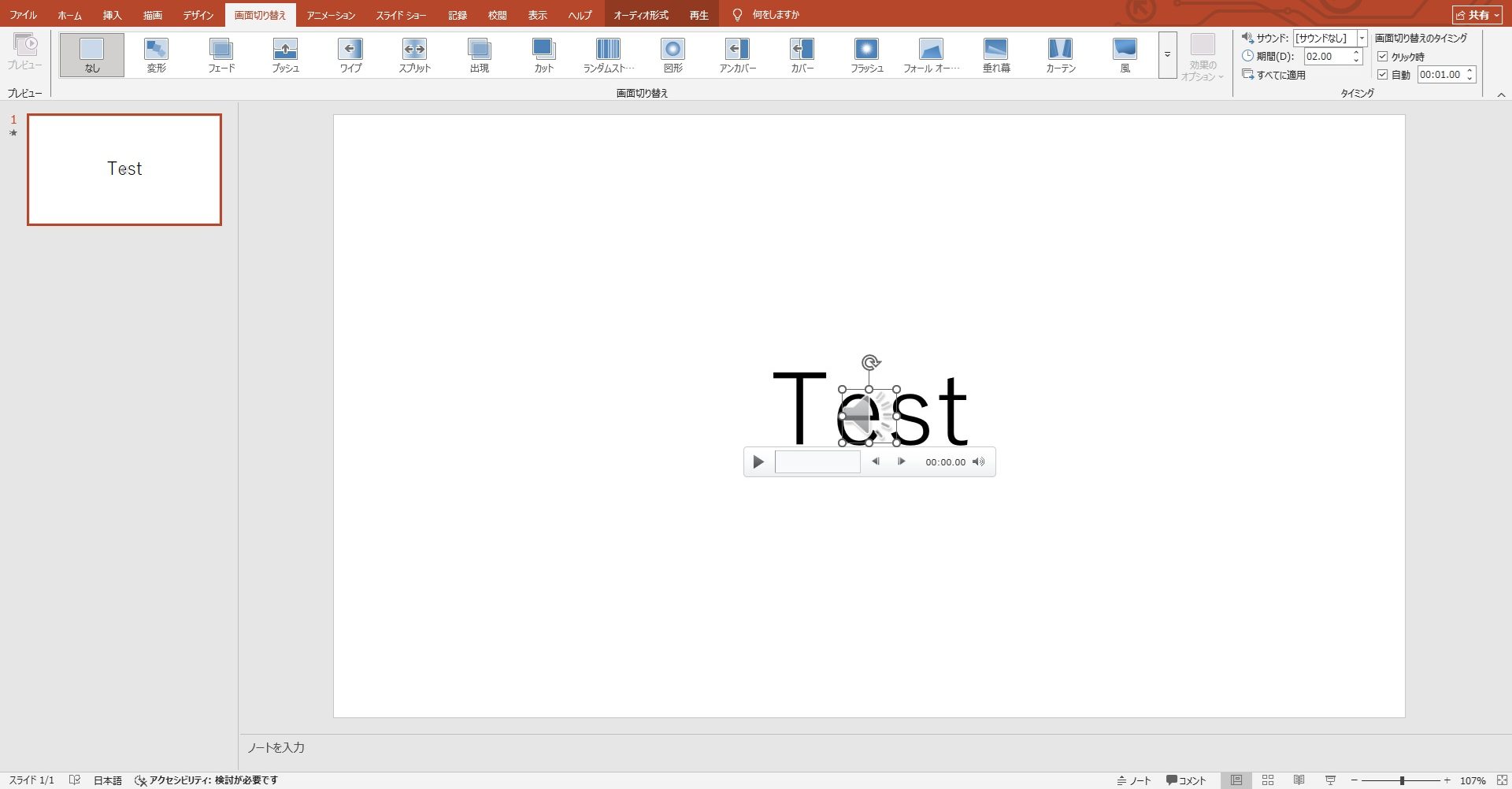Select the カーテン transition effect
This screenshot has height=789, width=1512.
[x=1060, y=54]
